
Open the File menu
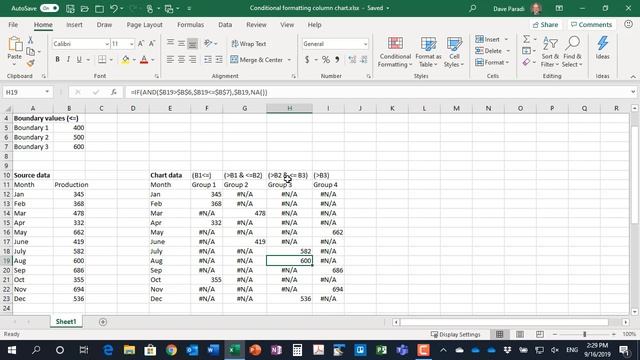click(x=13, y=25)
